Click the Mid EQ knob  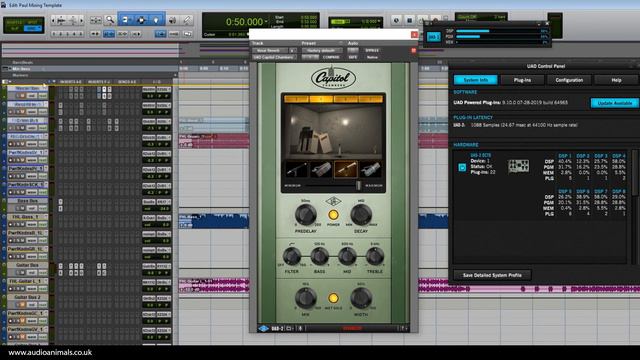click(347, 256)
